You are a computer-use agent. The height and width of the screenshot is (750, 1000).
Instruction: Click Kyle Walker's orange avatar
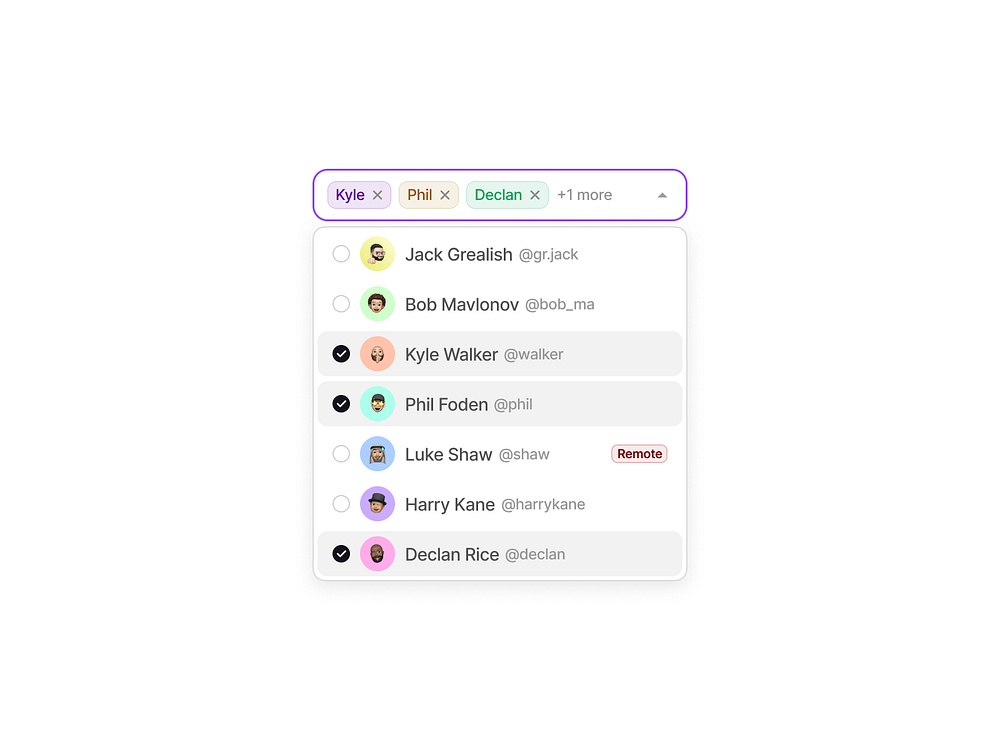pos(378,354)
